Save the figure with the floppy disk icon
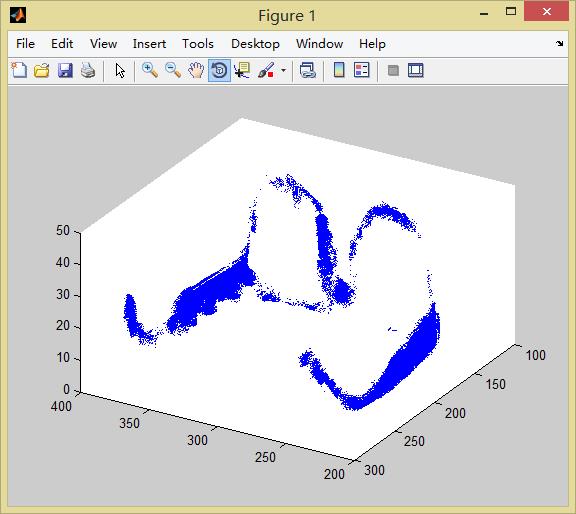This screenshot has width=576, height=514. coord(65,70)
